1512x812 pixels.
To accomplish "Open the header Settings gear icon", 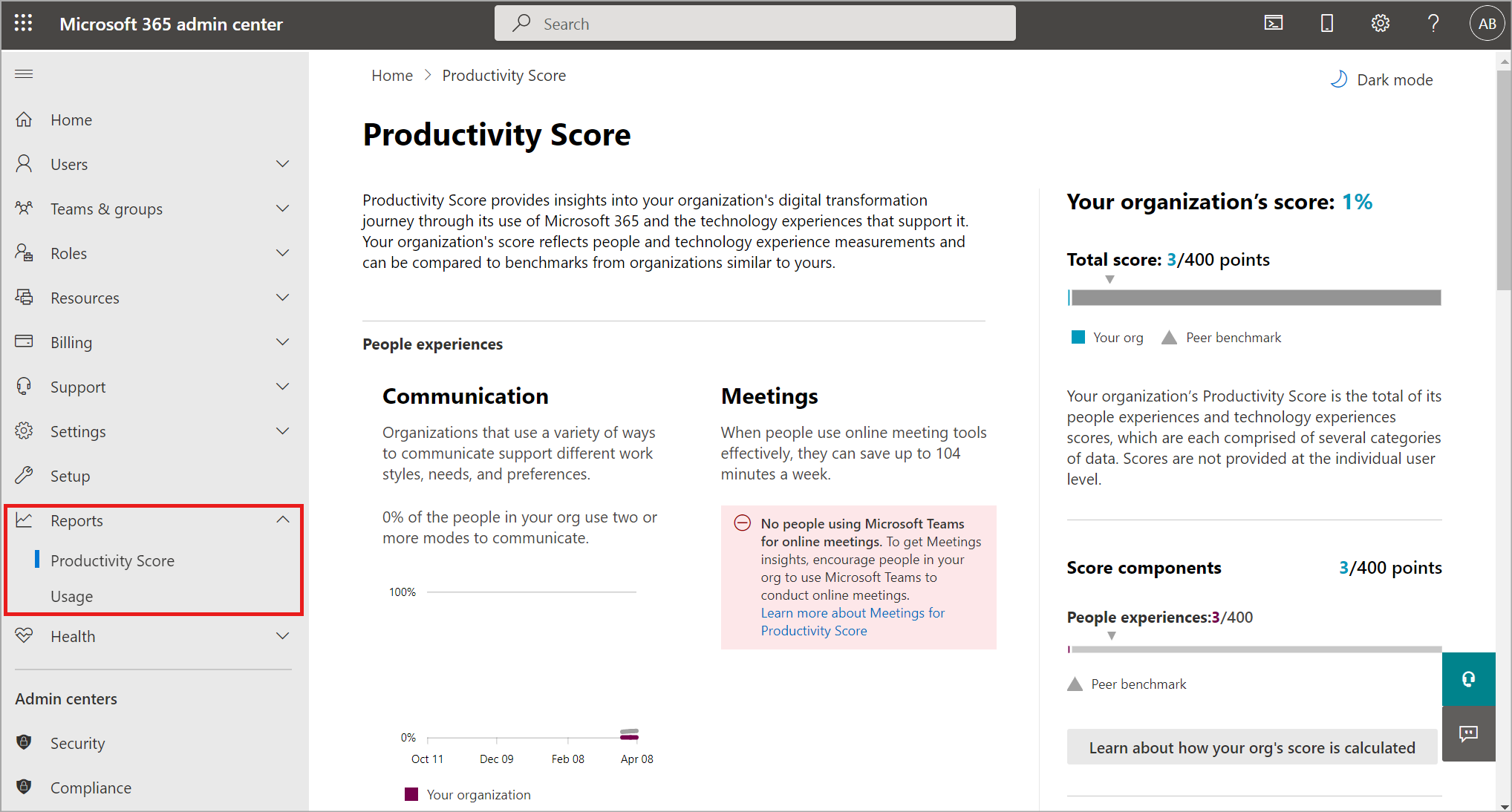I will click(x=1381, y=24).
